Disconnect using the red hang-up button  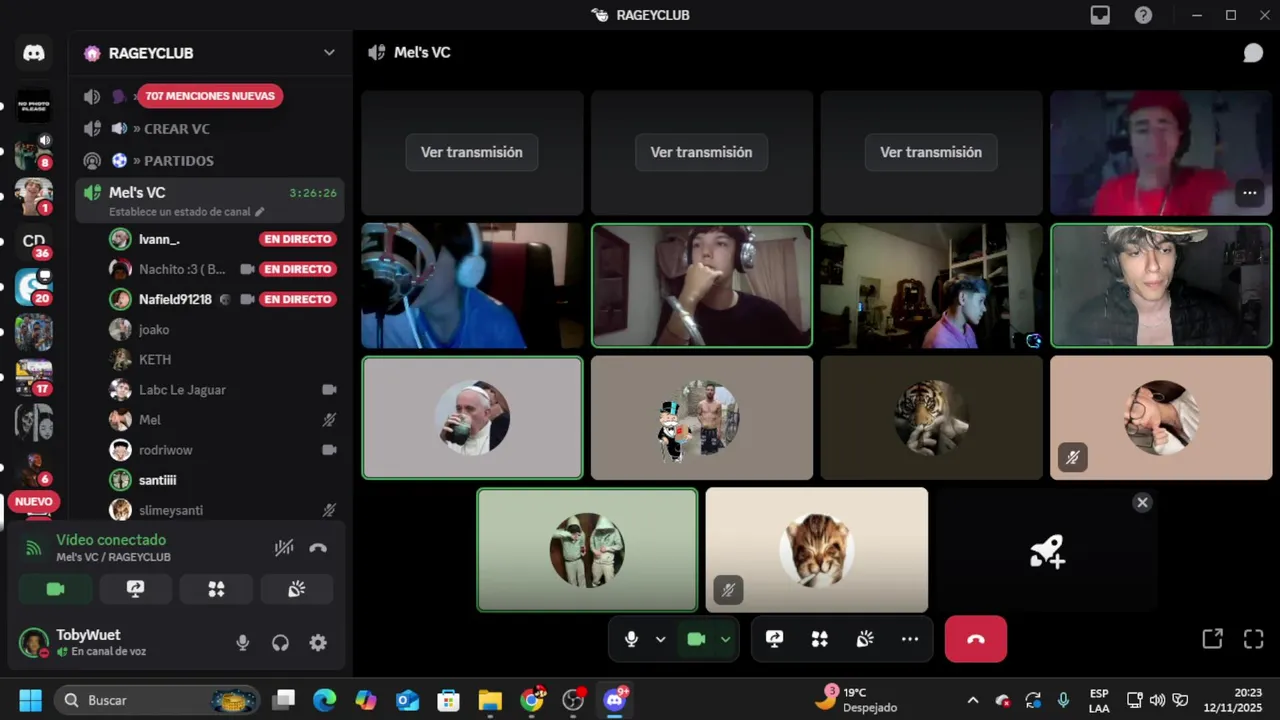pyautogui.click(x=976, y=639)
